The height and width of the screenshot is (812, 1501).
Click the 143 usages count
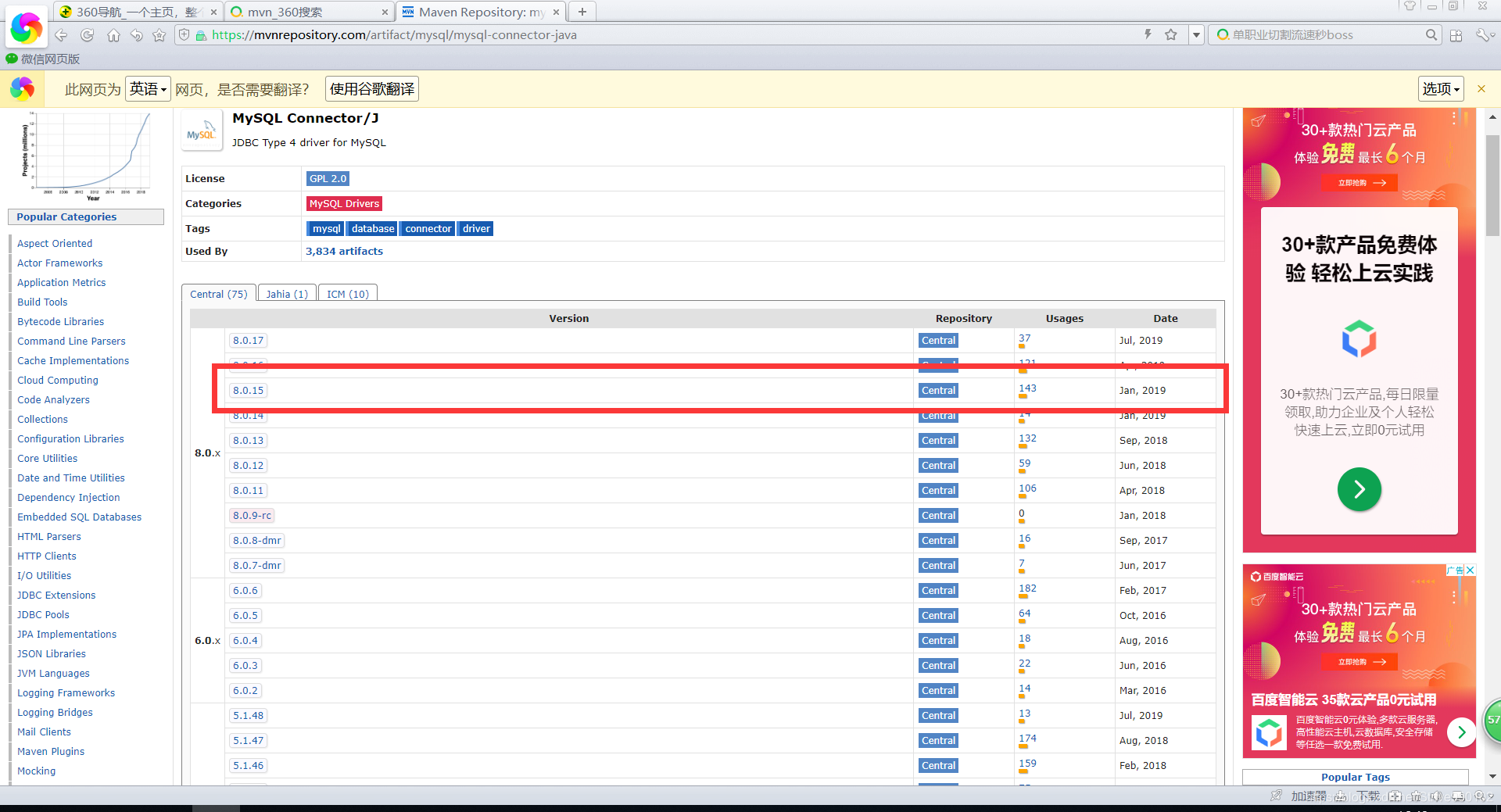(x=1027, y=388)
